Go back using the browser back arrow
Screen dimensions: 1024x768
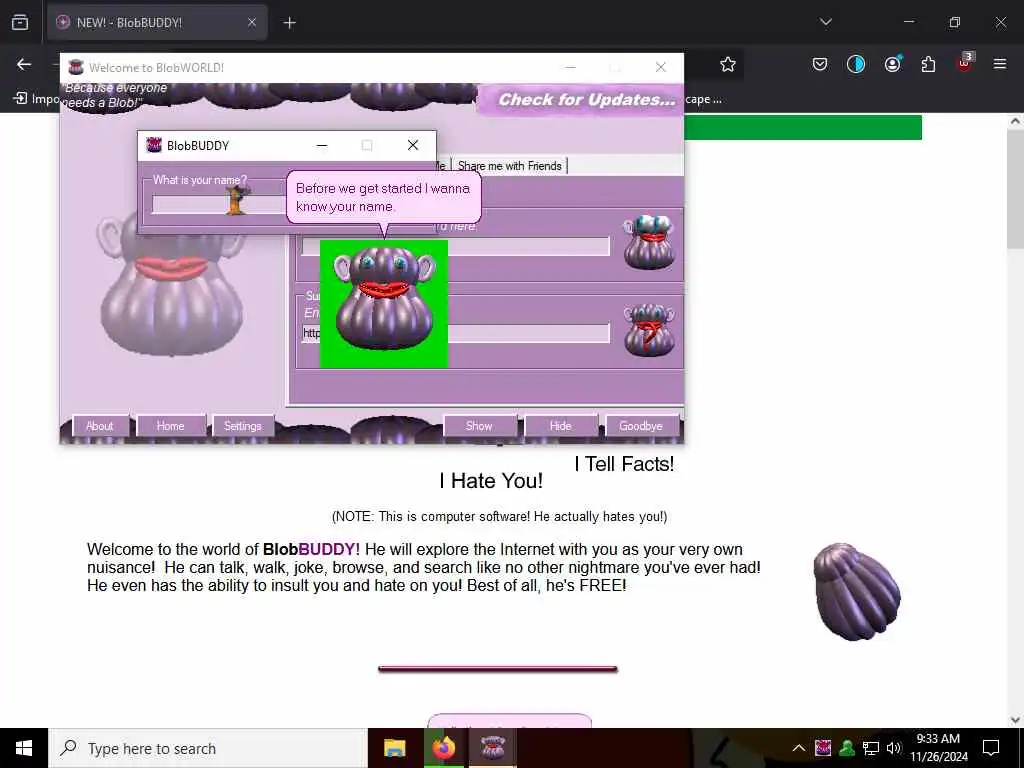24,64
